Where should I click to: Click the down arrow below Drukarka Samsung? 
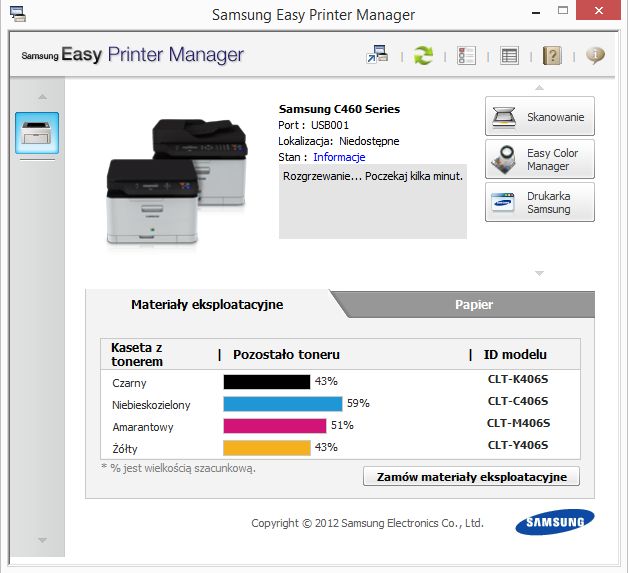point(539,273)
